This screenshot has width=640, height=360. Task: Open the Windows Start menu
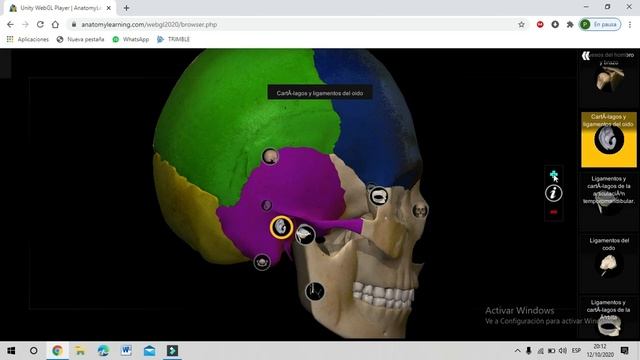pos(11,351)
